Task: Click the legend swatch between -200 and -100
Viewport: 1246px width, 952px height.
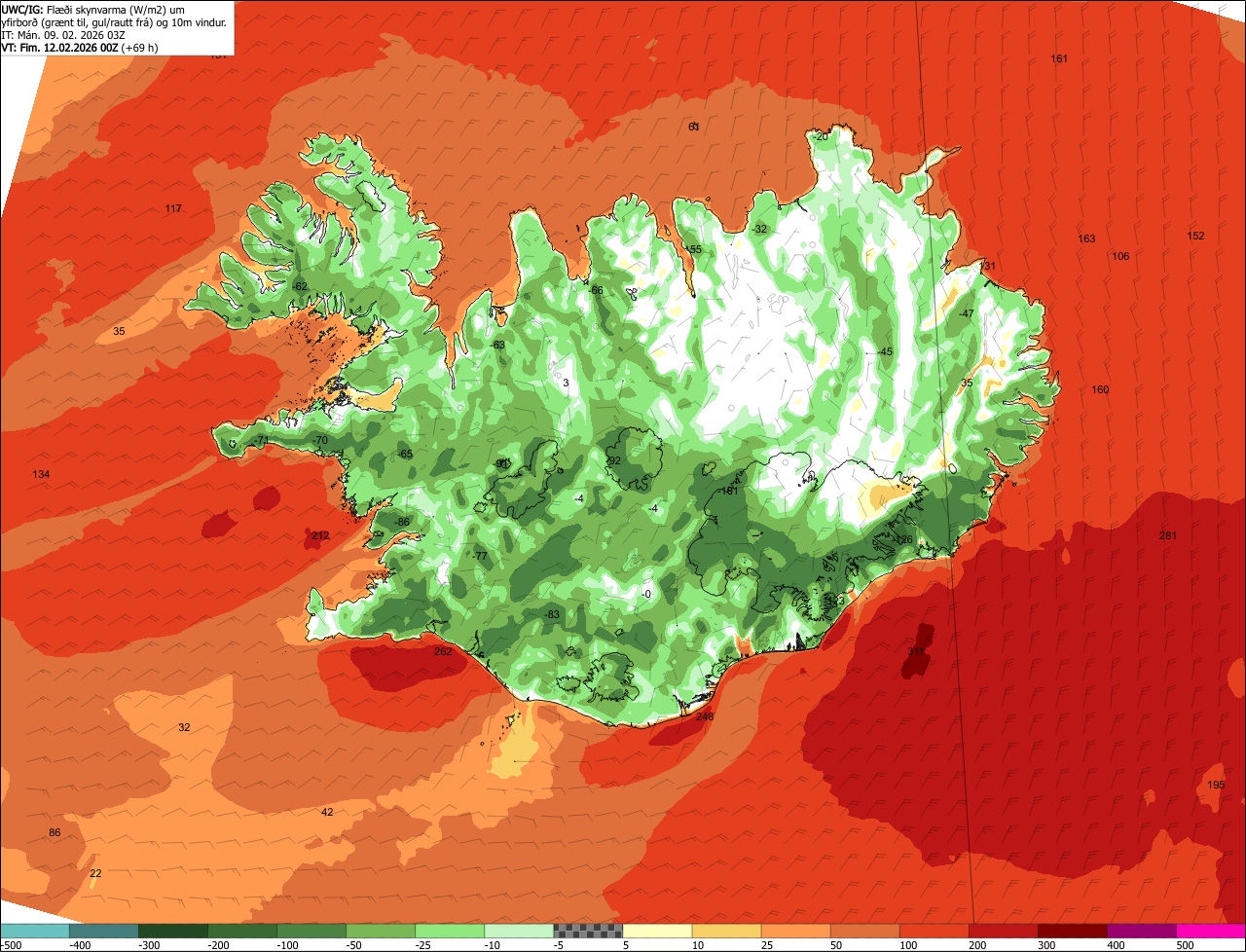Action: pos(241,931)
